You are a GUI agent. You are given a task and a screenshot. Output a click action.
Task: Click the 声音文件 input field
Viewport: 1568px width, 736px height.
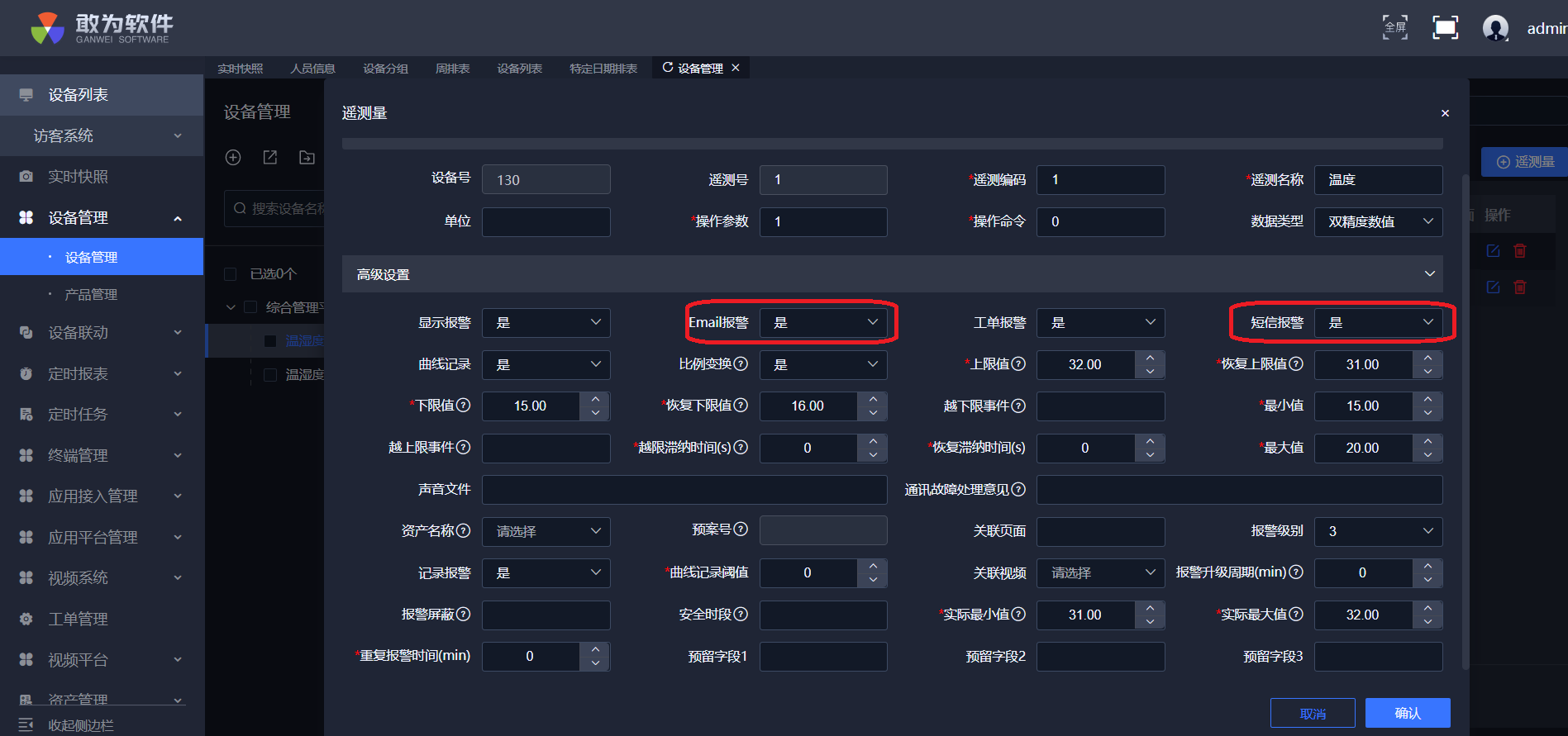tap(684, 490)
